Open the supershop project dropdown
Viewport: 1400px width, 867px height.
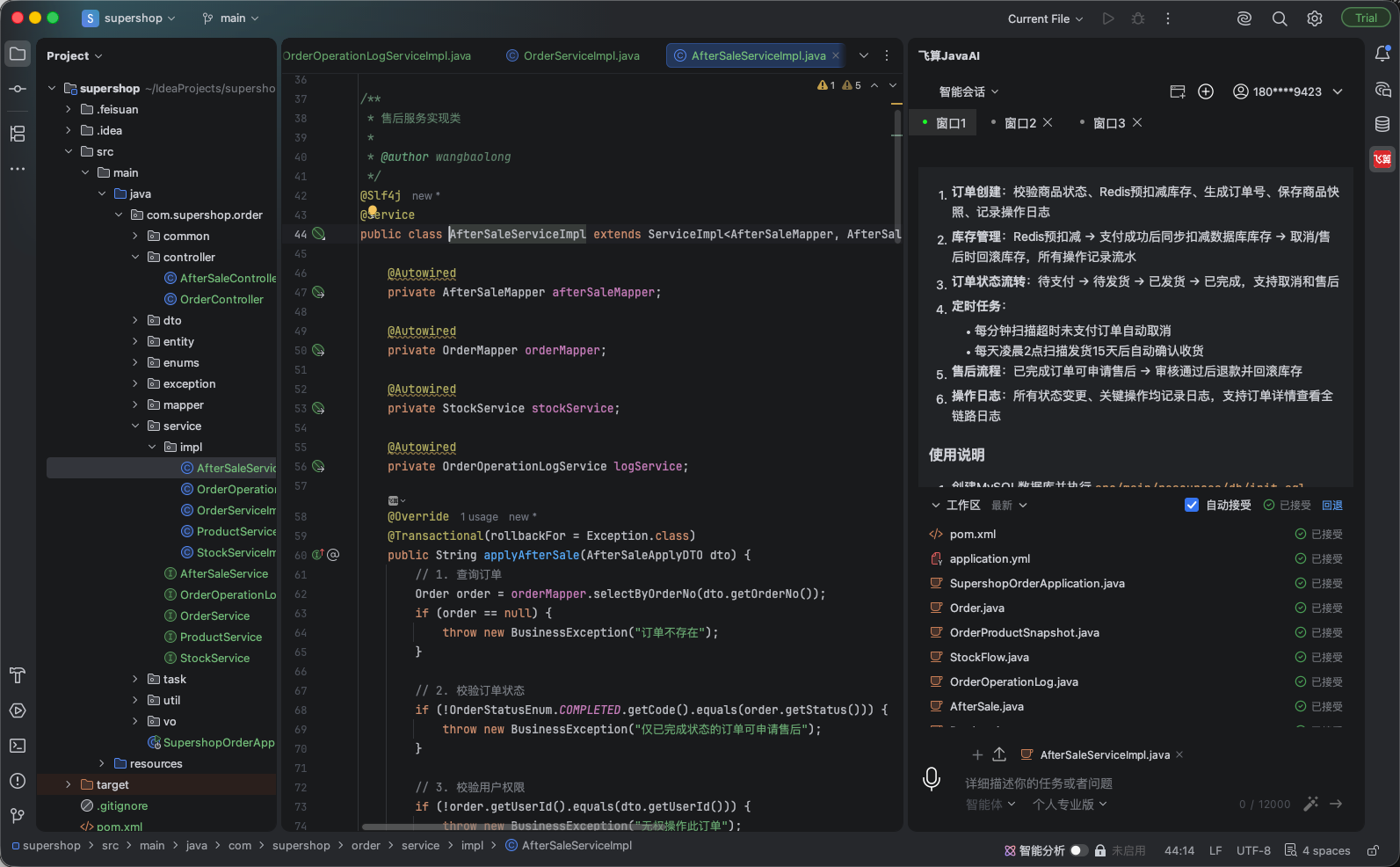pos(130,18)
